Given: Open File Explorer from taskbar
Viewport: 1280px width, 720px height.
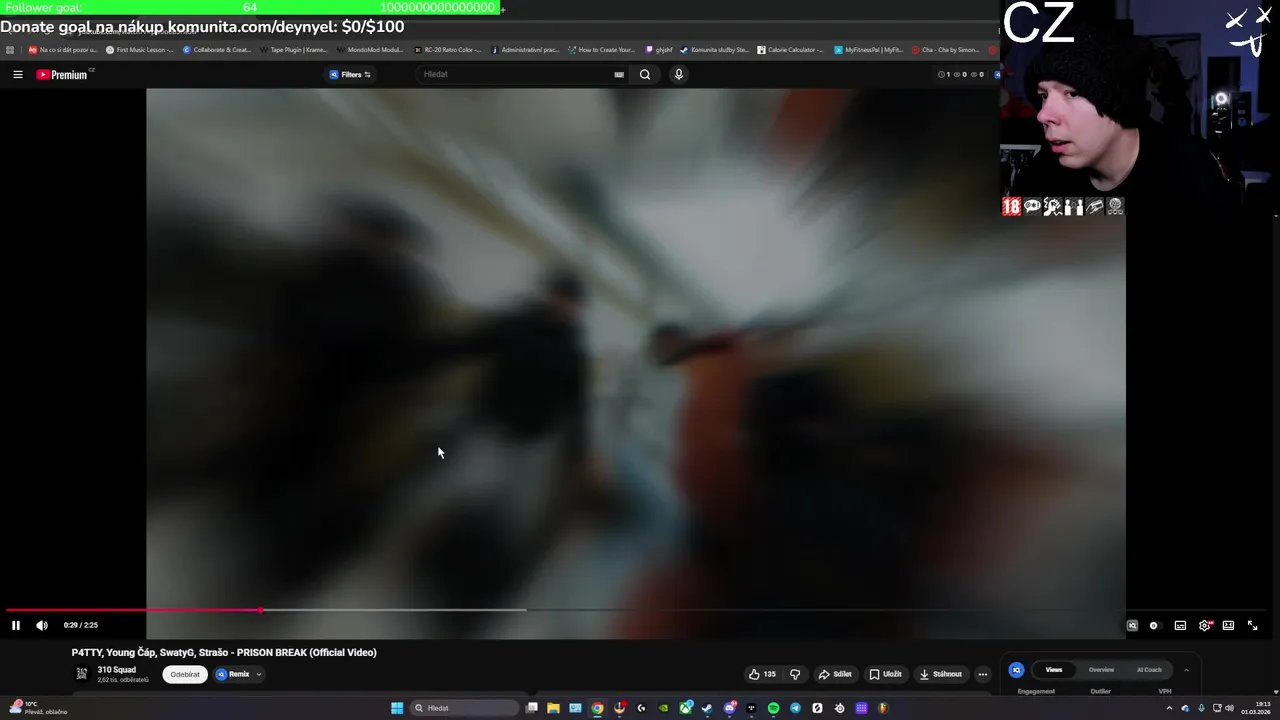Looking at the screenshot, I should pos(553,708).
